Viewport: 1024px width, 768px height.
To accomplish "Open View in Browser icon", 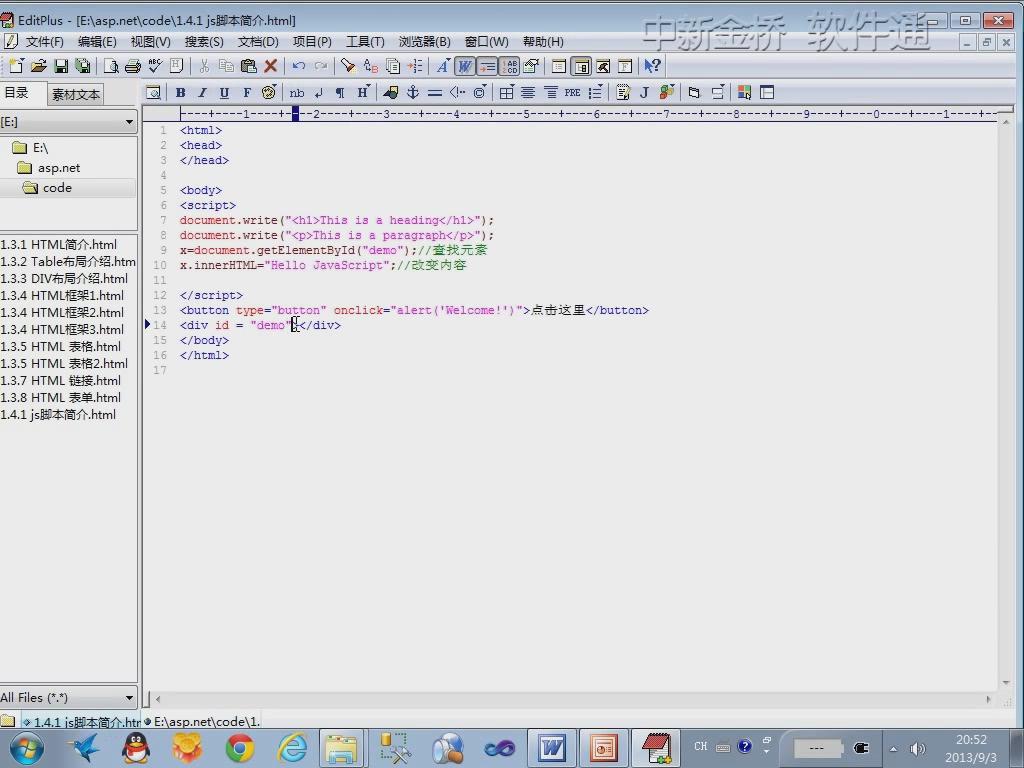I will pos(153,93).
